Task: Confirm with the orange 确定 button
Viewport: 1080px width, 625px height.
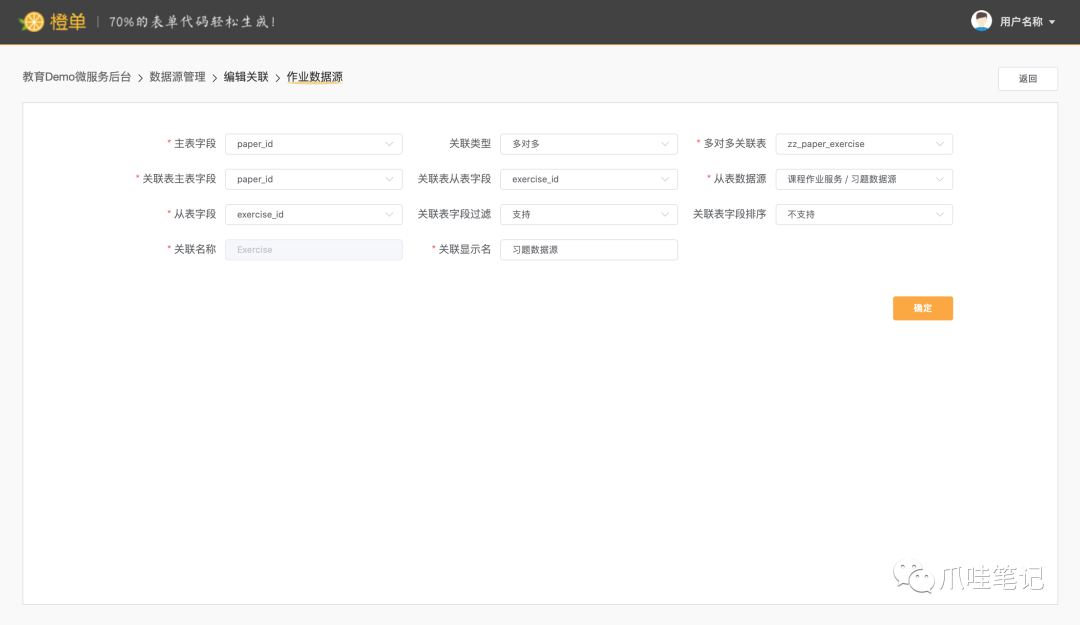Action: (923, 308)
